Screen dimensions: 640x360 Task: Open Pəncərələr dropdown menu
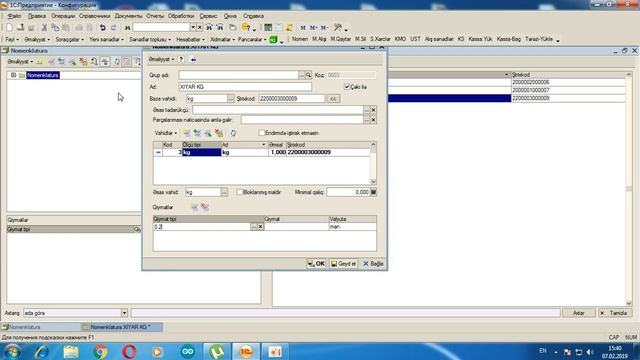[252, 40]
